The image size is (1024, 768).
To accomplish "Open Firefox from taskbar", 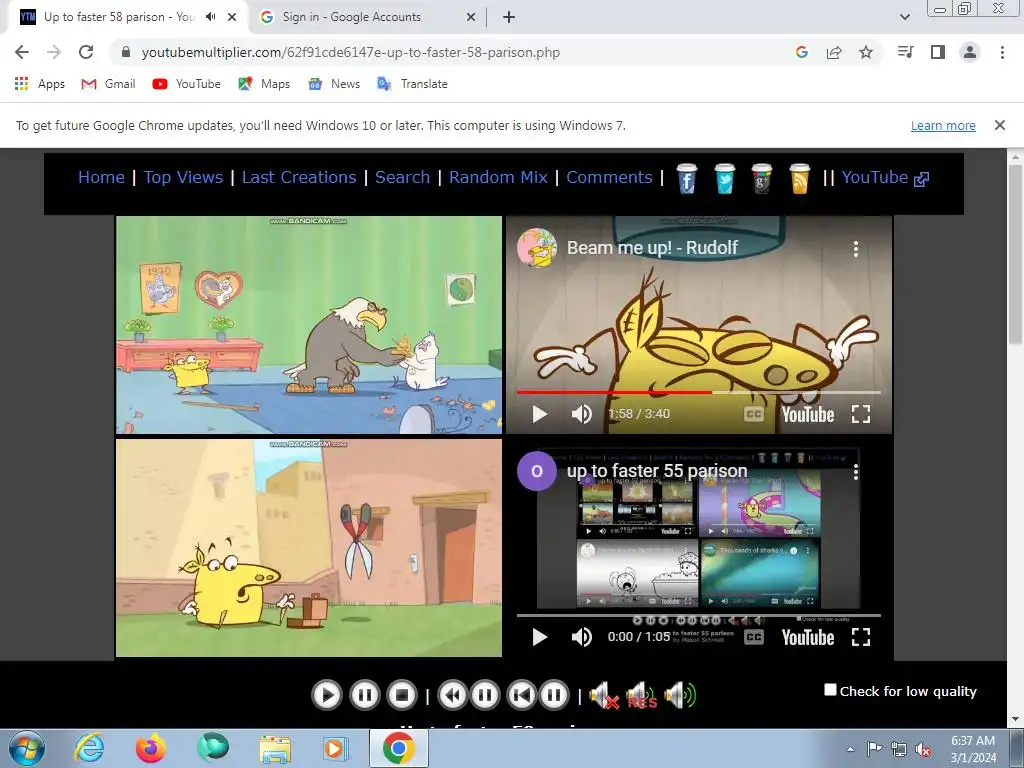I will click(x=151, y=748).
